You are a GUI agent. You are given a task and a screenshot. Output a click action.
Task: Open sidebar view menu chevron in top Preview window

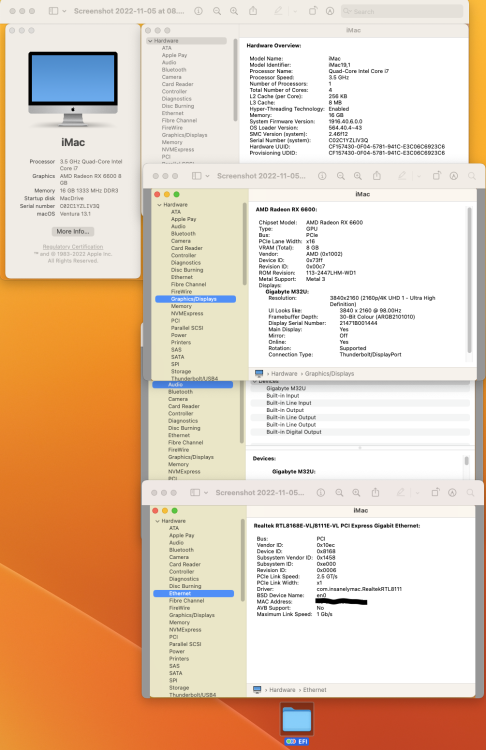[x=64, y=11]
